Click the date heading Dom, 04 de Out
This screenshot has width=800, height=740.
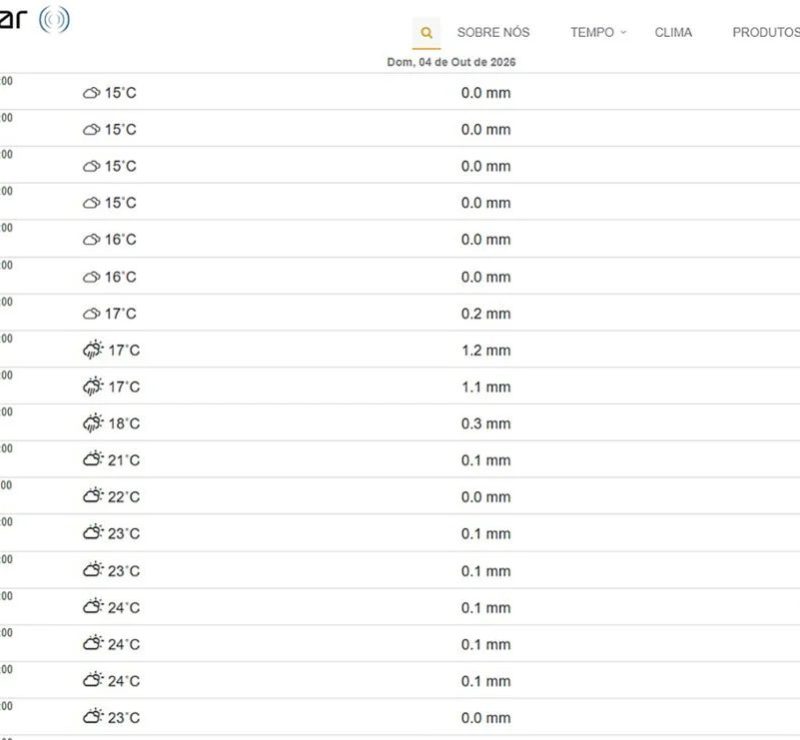tap(451, 62)
